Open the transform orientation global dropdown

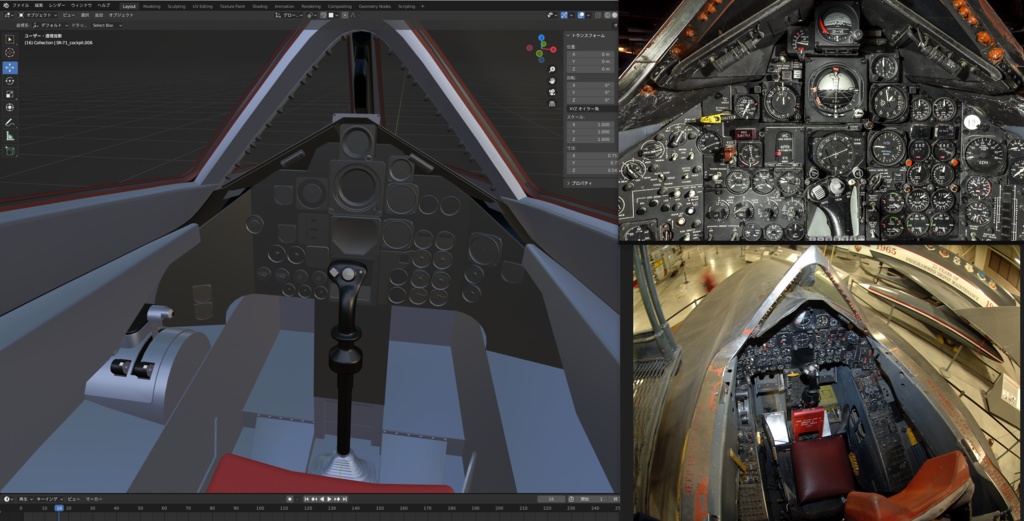[x=287, y=15]
